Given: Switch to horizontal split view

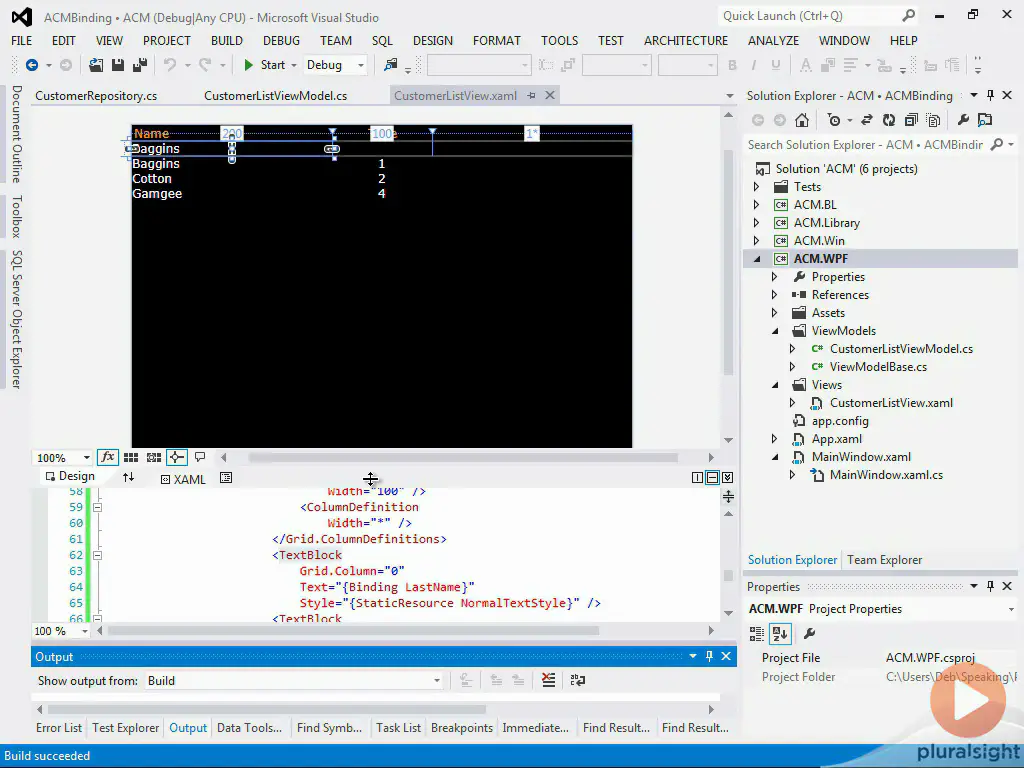Looking at the screenshot, I should click(x=712, y=478).
